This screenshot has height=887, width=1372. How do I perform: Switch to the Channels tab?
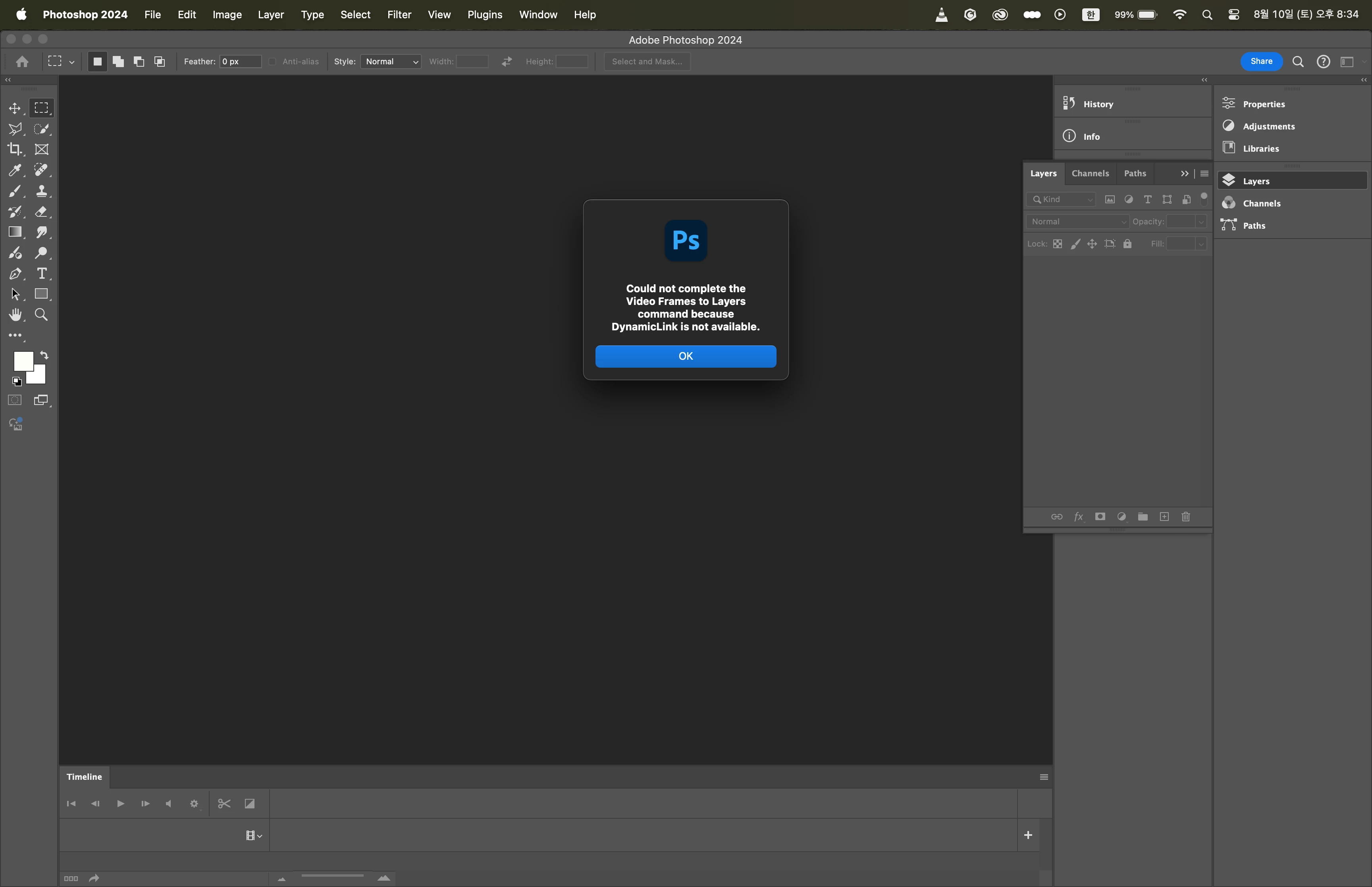(1090, 174)
